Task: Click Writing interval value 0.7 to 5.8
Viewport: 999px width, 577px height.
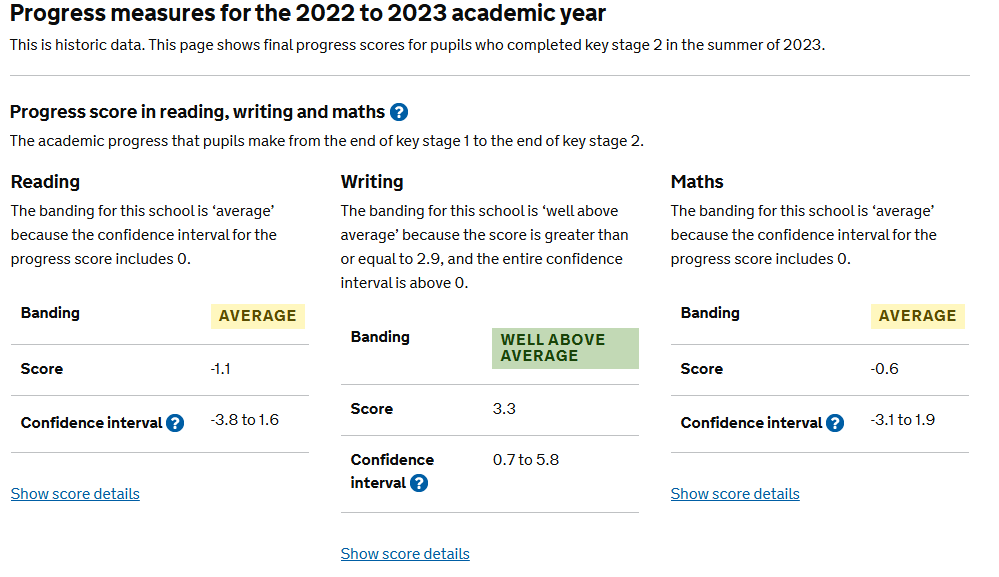Action: [526, 460]
